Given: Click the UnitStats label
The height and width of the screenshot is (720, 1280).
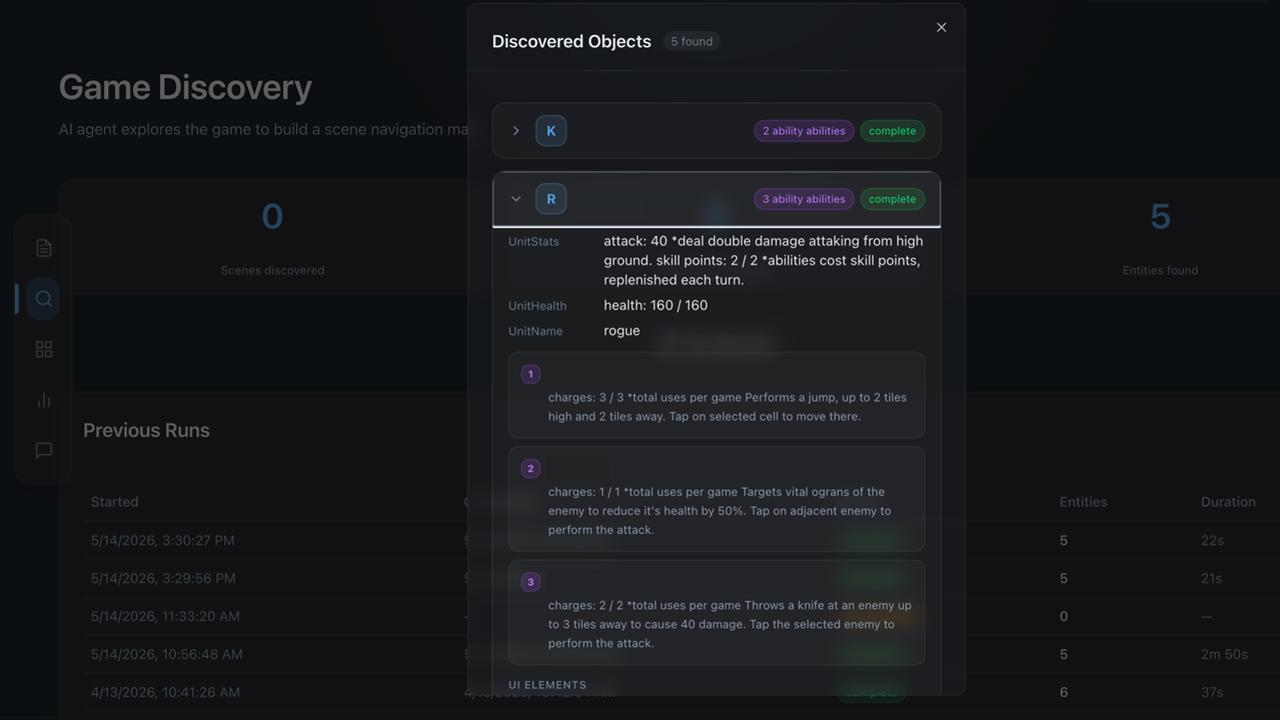Looking at the screenshot, I should 534,242.
